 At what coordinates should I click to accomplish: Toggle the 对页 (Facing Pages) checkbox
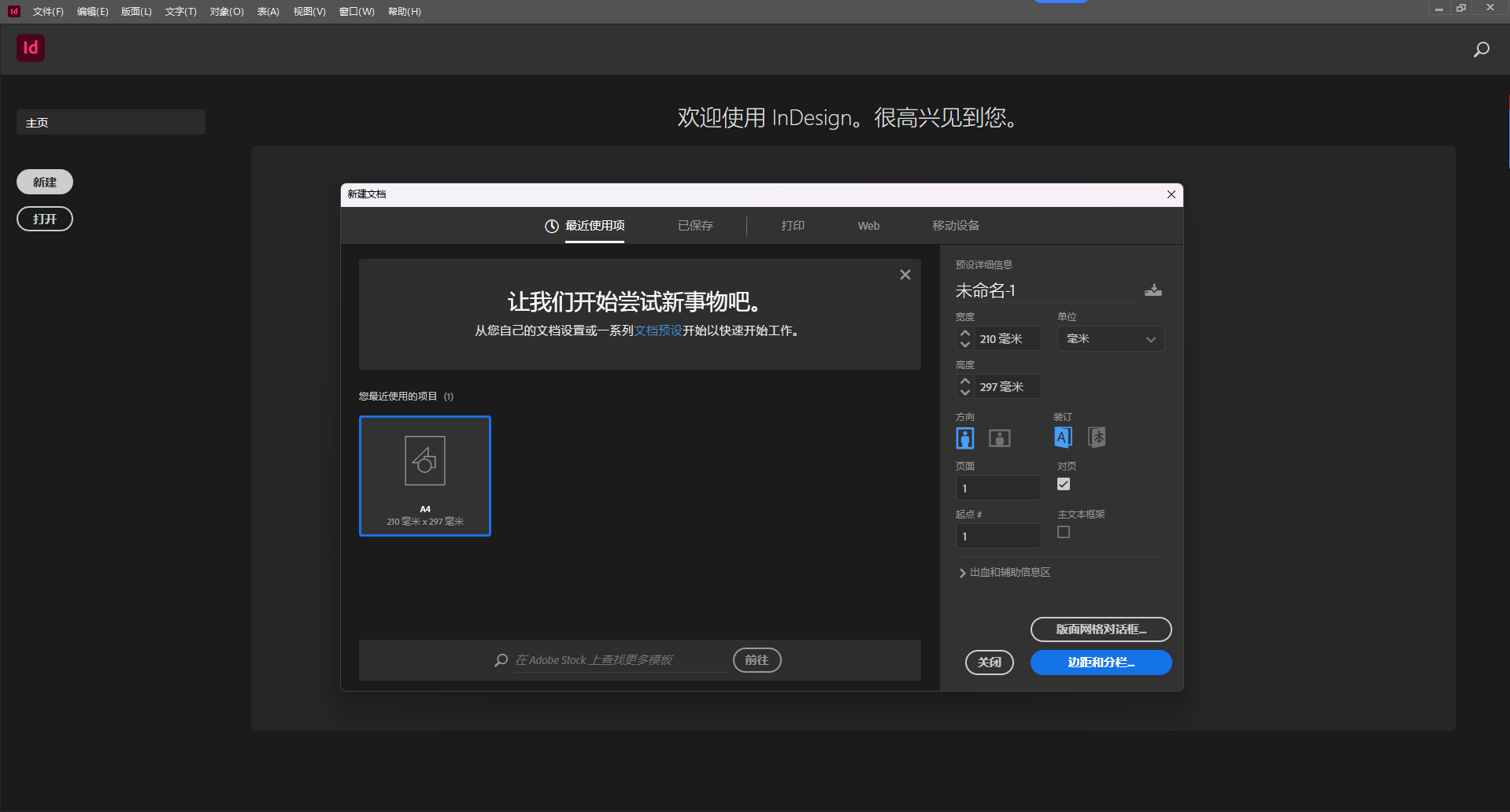[x=1063, y=484]
